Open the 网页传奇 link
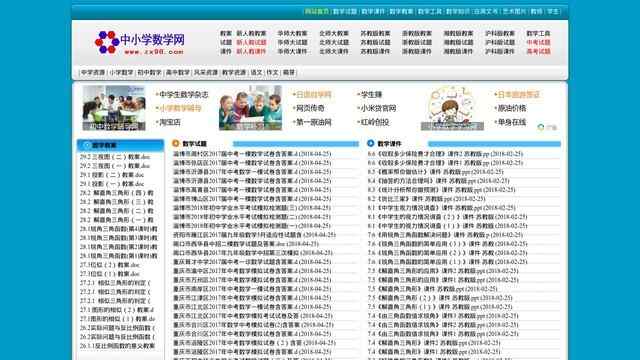 click(x=310, y=108)
